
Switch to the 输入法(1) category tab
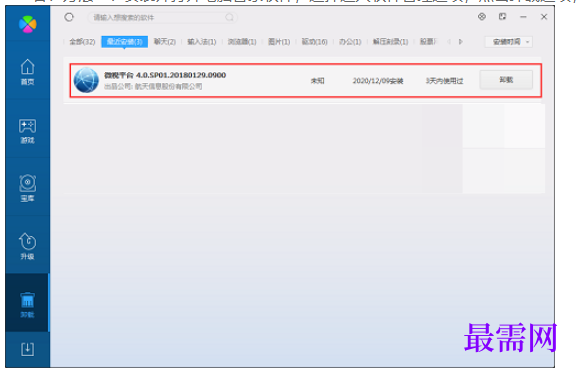(202, 42)
